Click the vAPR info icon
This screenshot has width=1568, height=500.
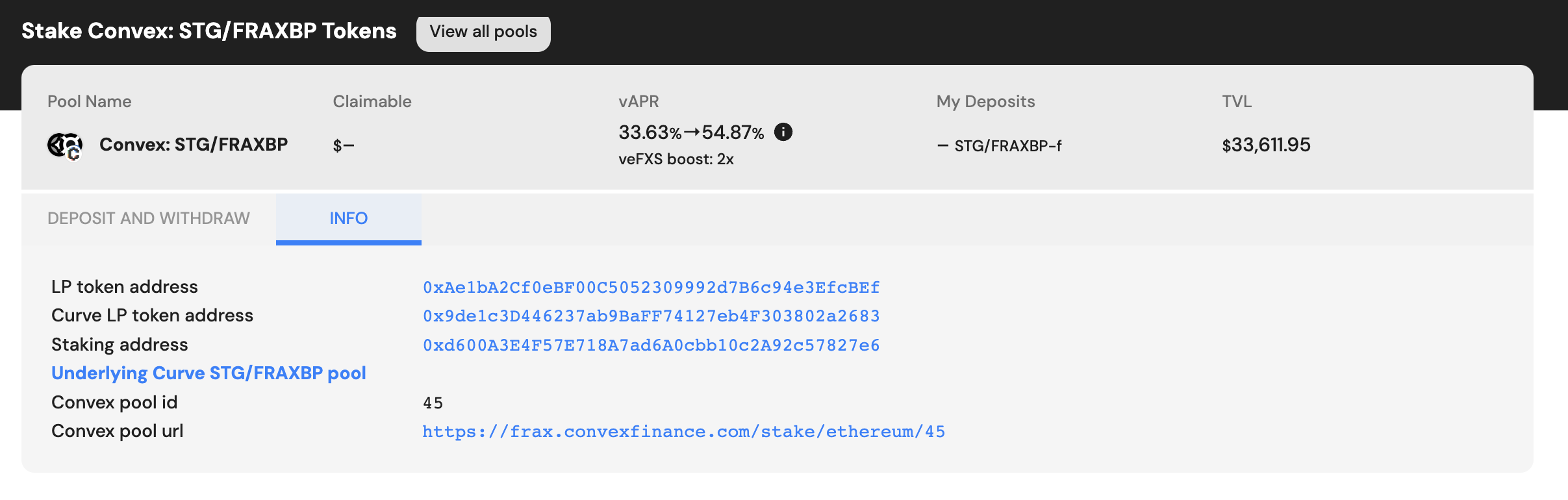(x=783, y=132)
